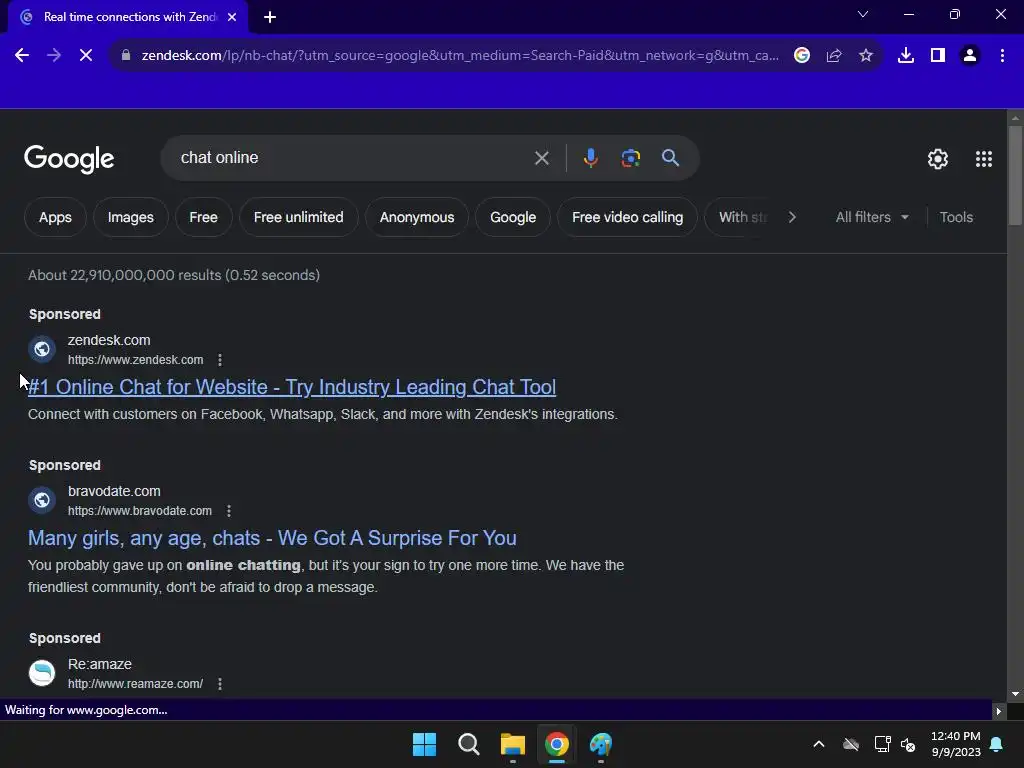Go back using the browser back arrow
The height and width of the screenshot is (768, 1024).
coord(22,56)
